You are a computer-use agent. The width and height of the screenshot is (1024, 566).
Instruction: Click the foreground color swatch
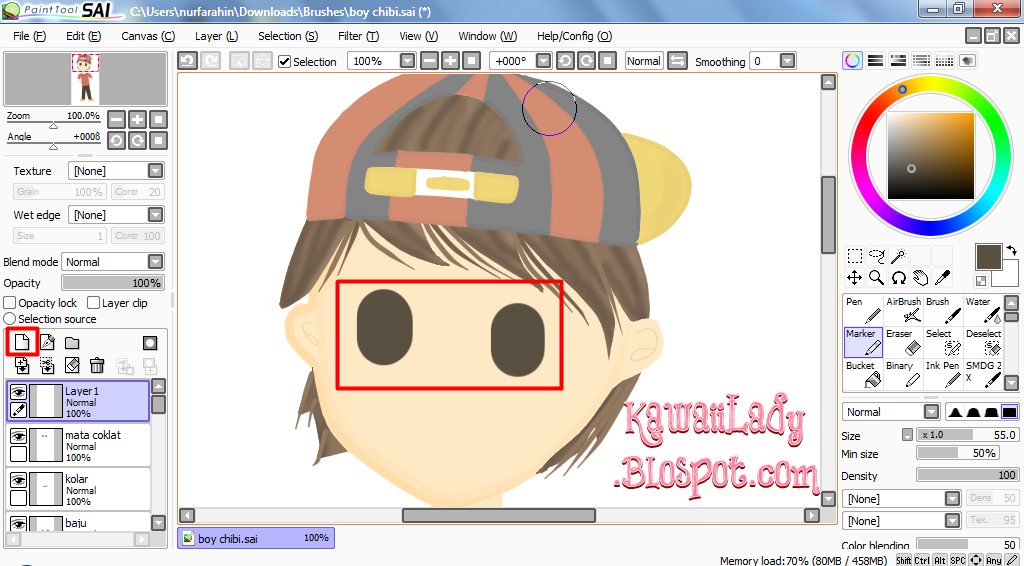[x=989, y=257]
